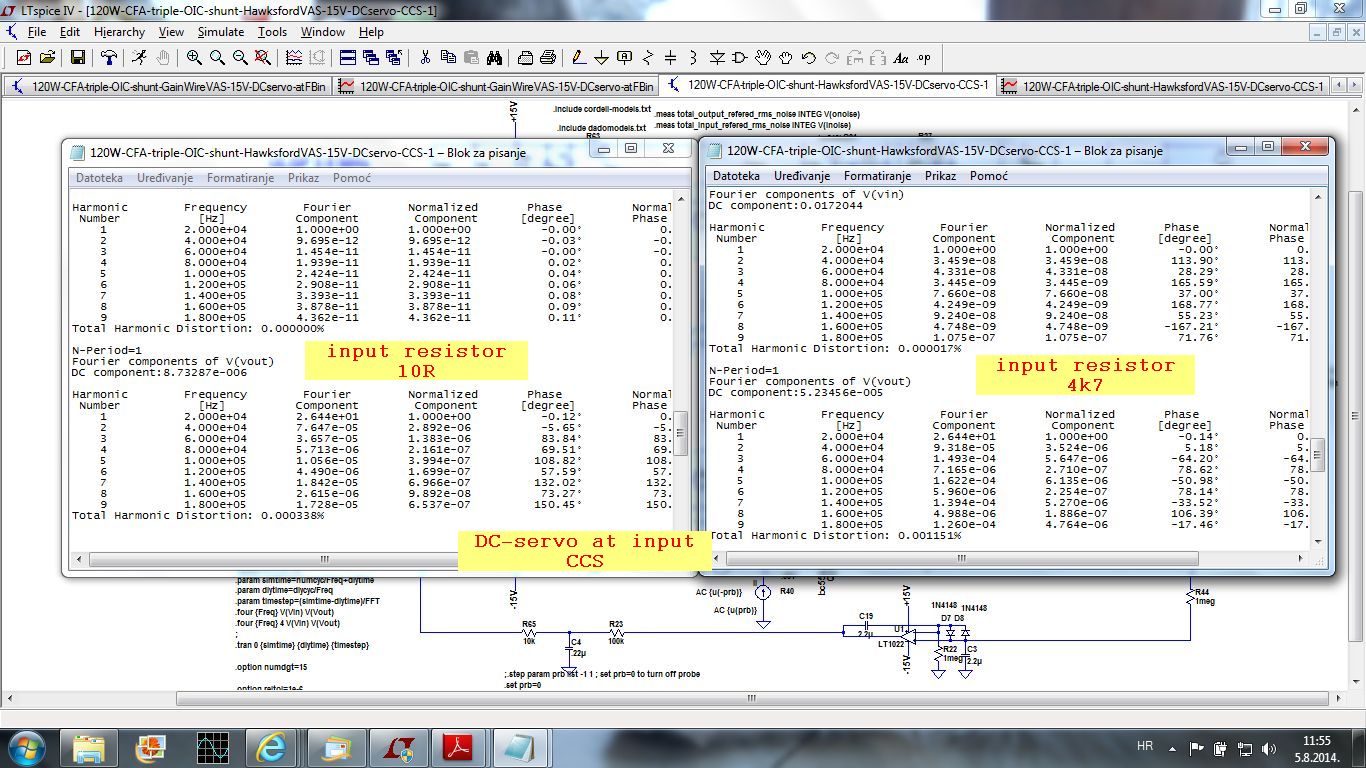Click the 'input resistor 10R' yellow note
Screen dimensions: 1366x768
[416, 360]
